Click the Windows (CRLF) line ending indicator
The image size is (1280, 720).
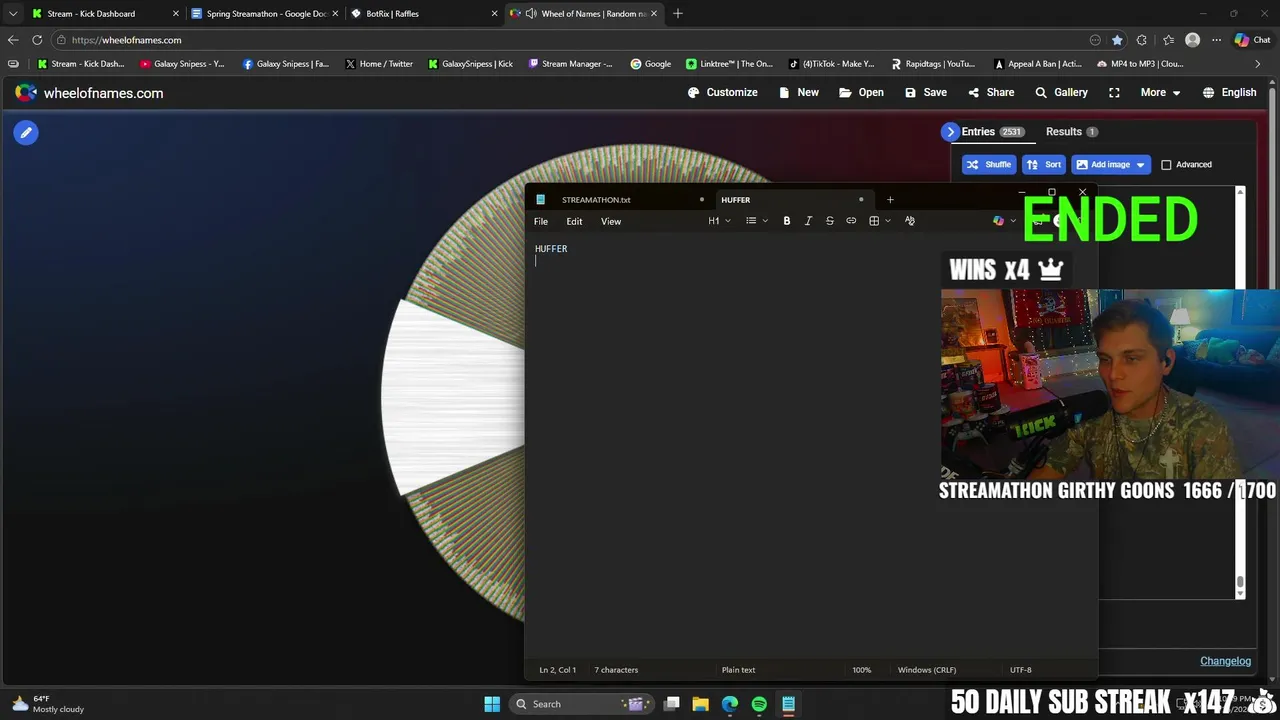[927, 670]
